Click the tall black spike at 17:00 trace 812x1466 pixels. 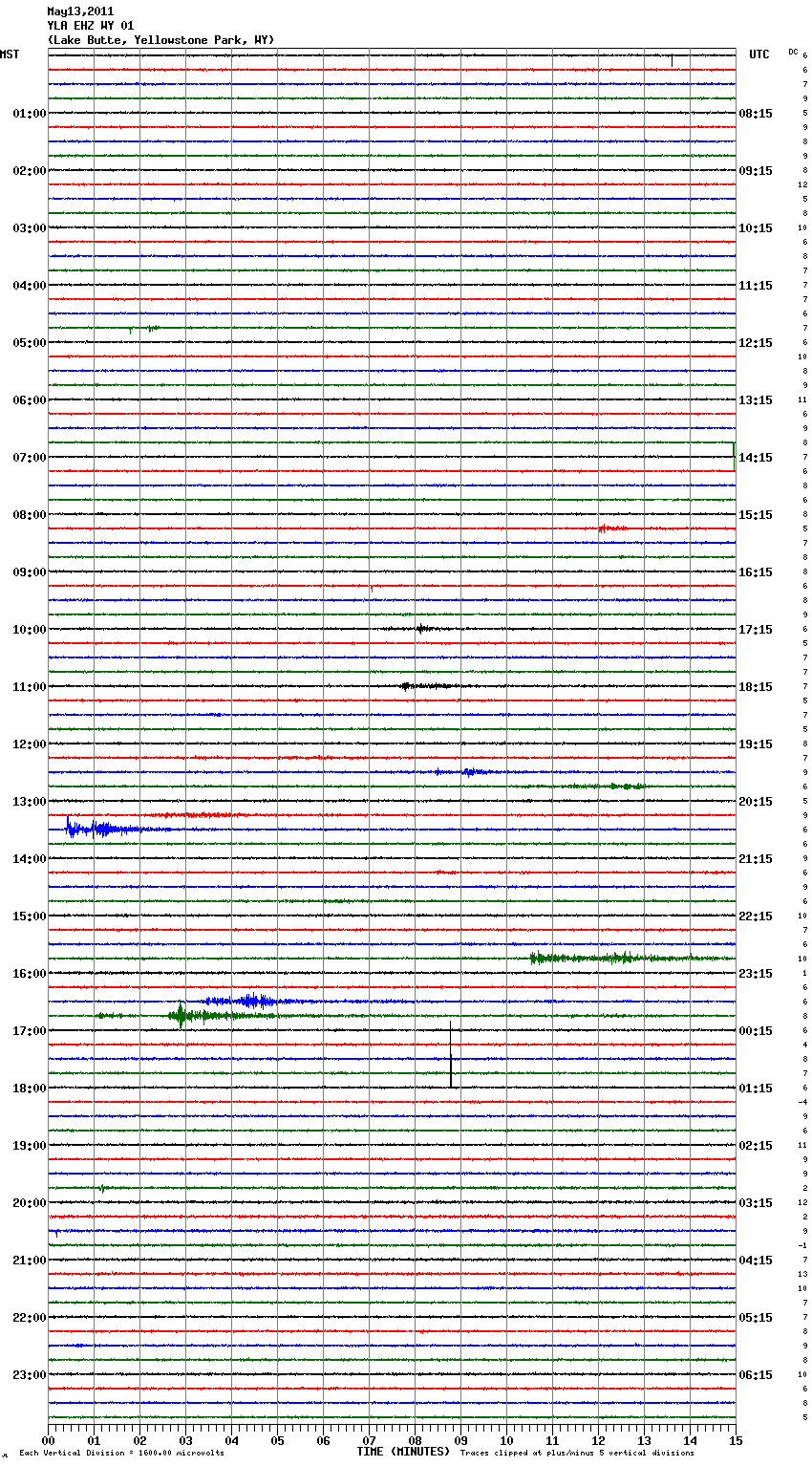coord(451,1053)
